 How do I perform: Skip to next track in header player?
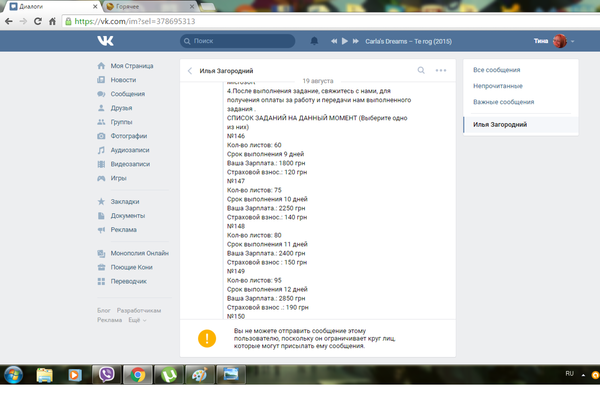[357, 41]
